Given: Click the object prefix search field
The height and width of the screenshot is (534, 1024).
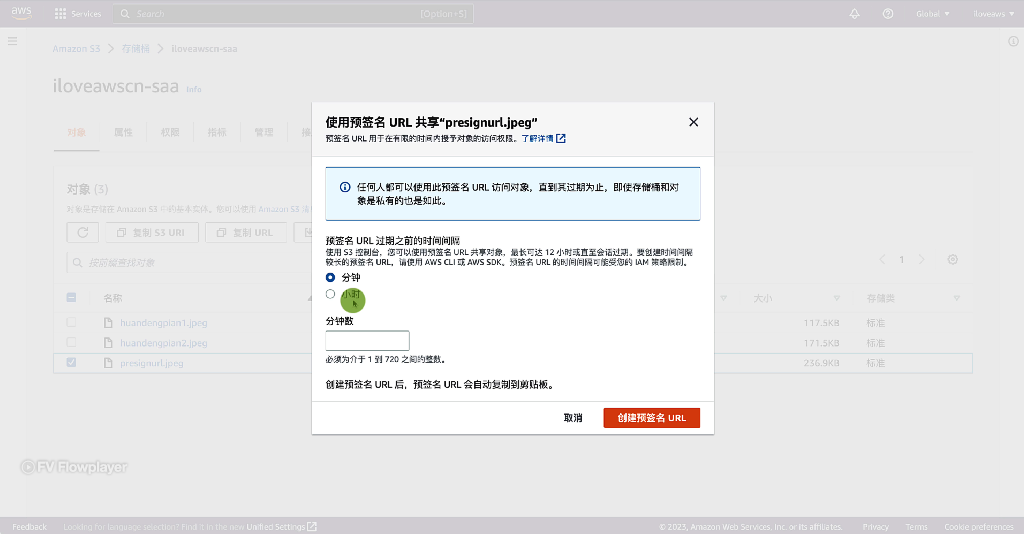Looking at the screenshot, I should [x=189, y=262].
